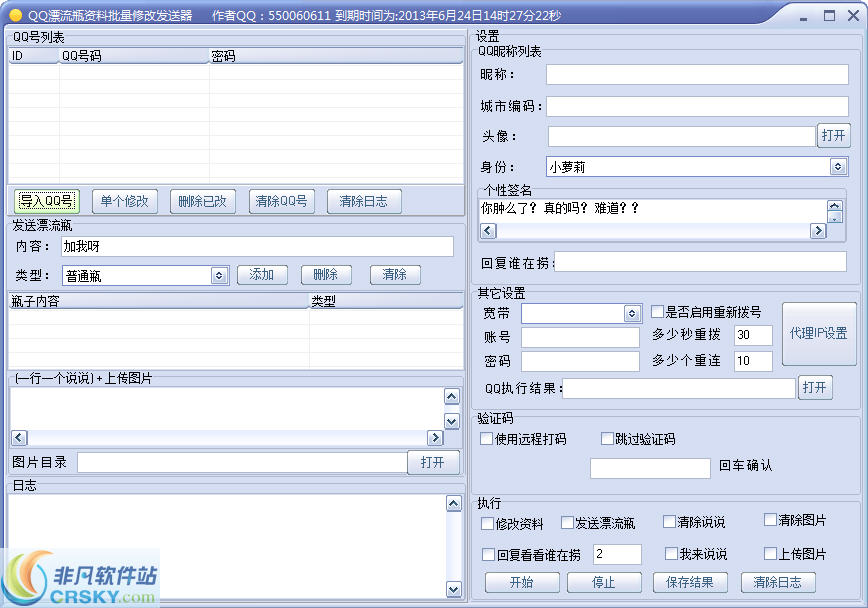This screenshot has height=608, width=868.
Task: Clear the log under QQ号列表
Action: pyautogui.click(x=364, y=201)
